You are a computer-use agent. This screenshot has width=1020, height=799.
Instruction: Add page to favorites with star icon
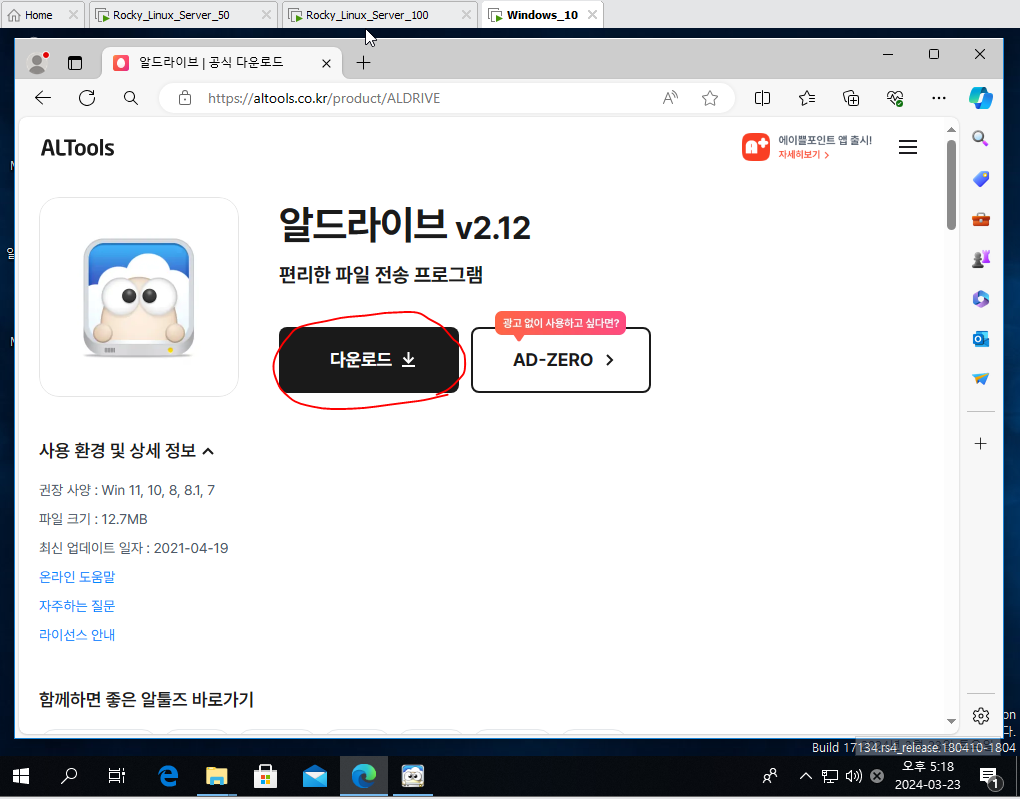click(710, 98)
